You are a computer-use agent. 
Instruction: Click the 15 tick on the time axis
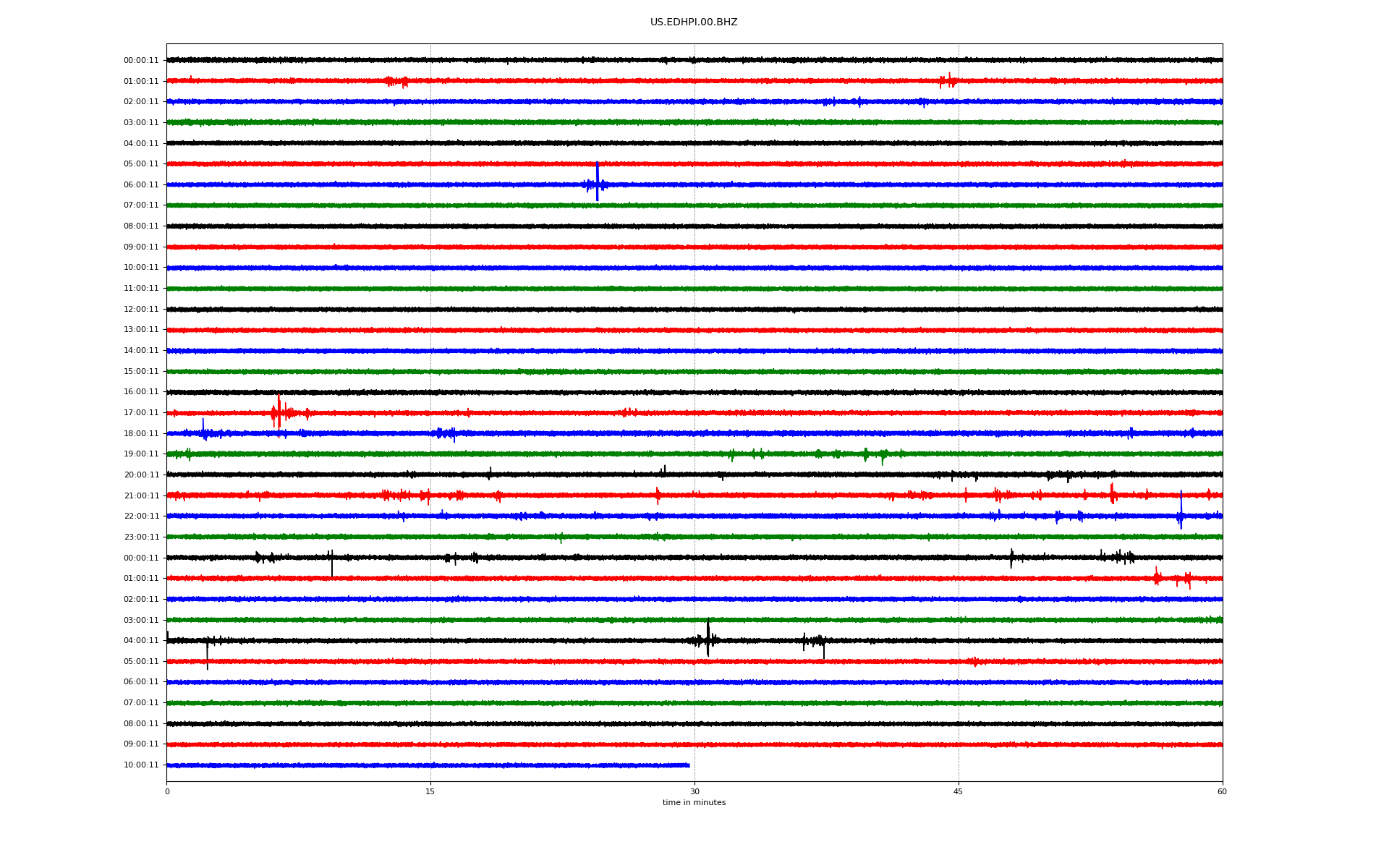(x=430, y=791)
